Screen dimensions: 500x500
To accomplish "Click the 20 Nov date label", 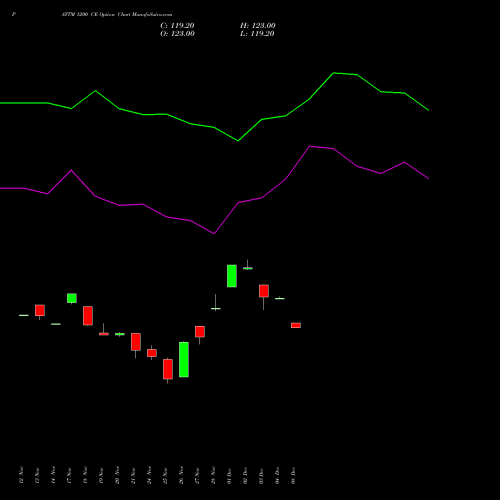I will coord(117,475).
